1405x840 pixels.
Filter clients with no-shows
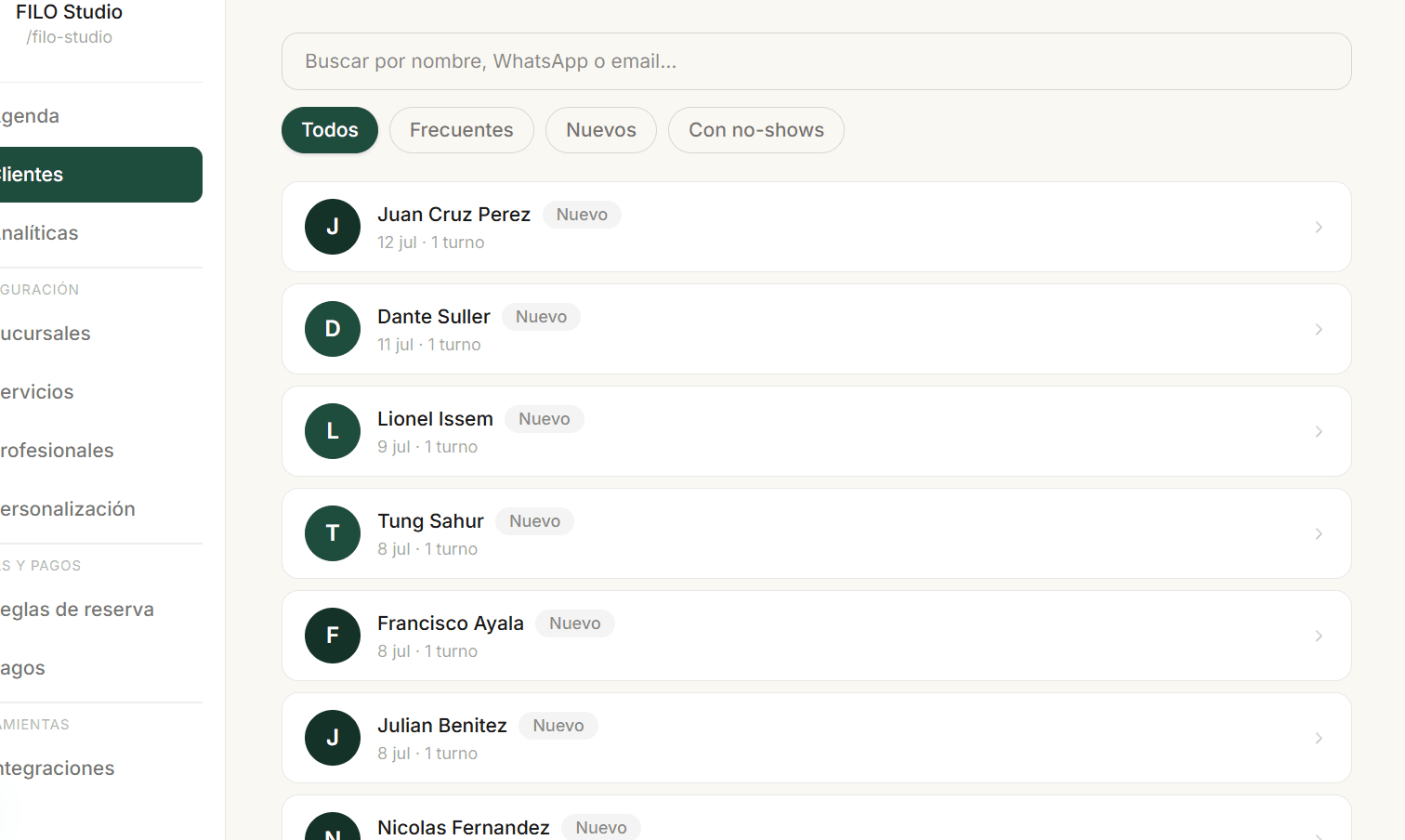tap(756, 130)
